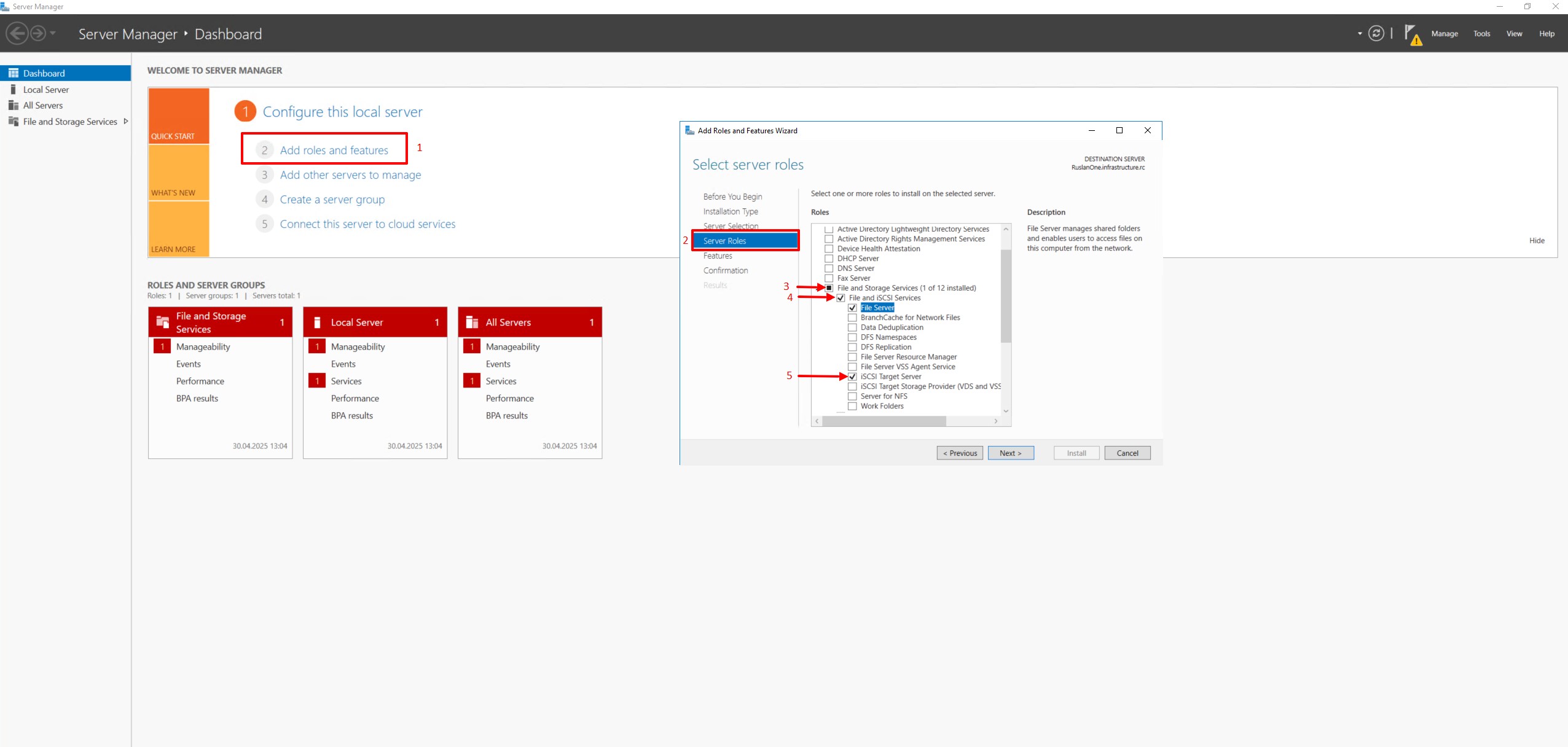Click roles list scroll right arrow
Screen dimensions: 1568x747
[x=996, y=421]
